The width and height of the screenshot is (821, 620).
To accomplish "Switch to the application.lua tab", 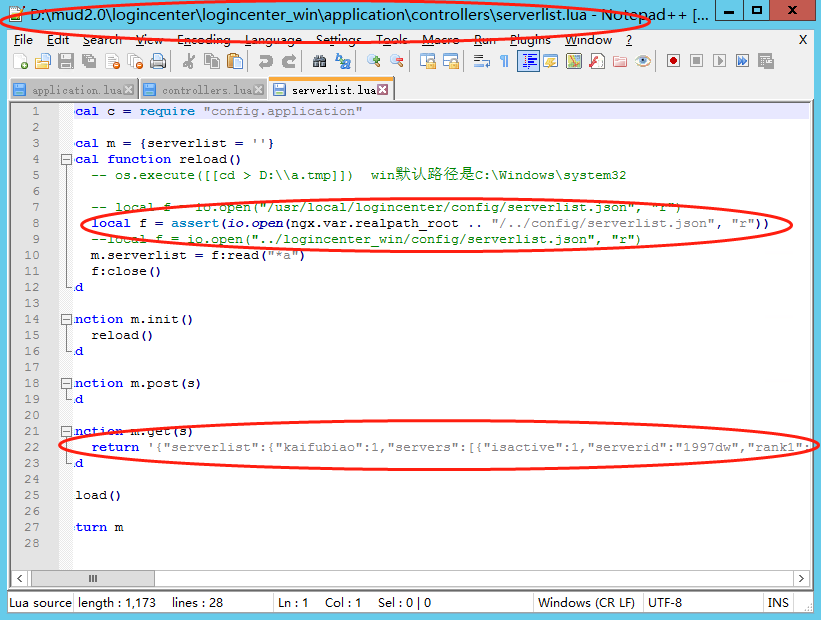I will 74,90.
